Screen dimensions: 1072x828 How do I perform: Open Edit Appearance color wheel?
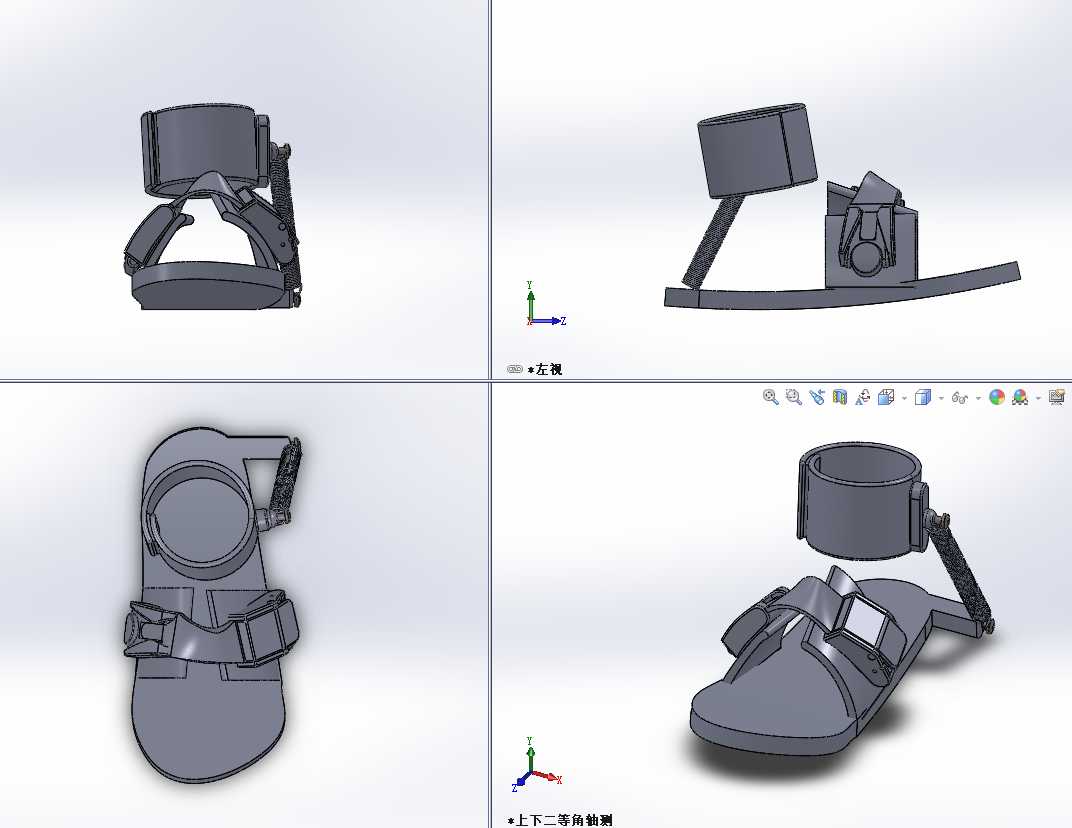996,397
